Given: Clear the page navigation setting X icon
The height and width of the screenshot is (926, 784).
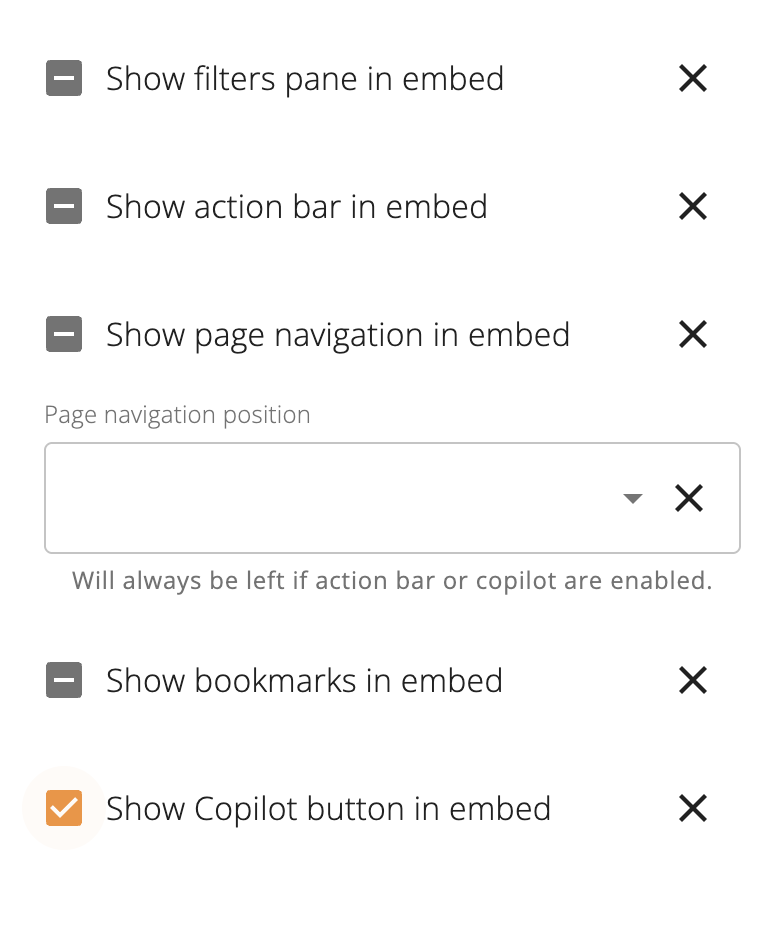Looking at the screenshot, I should click(x=693, y=335).
